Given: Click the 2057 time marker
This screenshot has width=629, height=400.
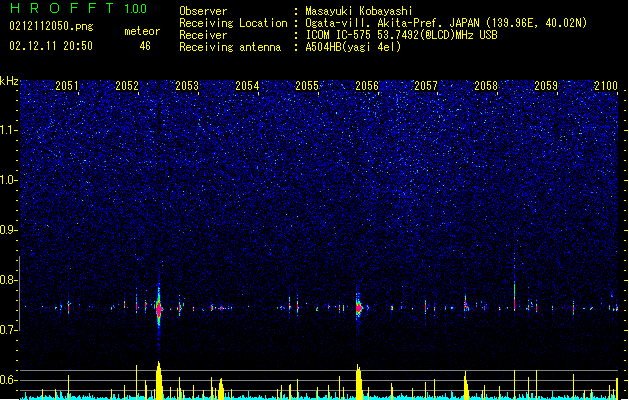Looking at the screenshot, I should 426,86.
